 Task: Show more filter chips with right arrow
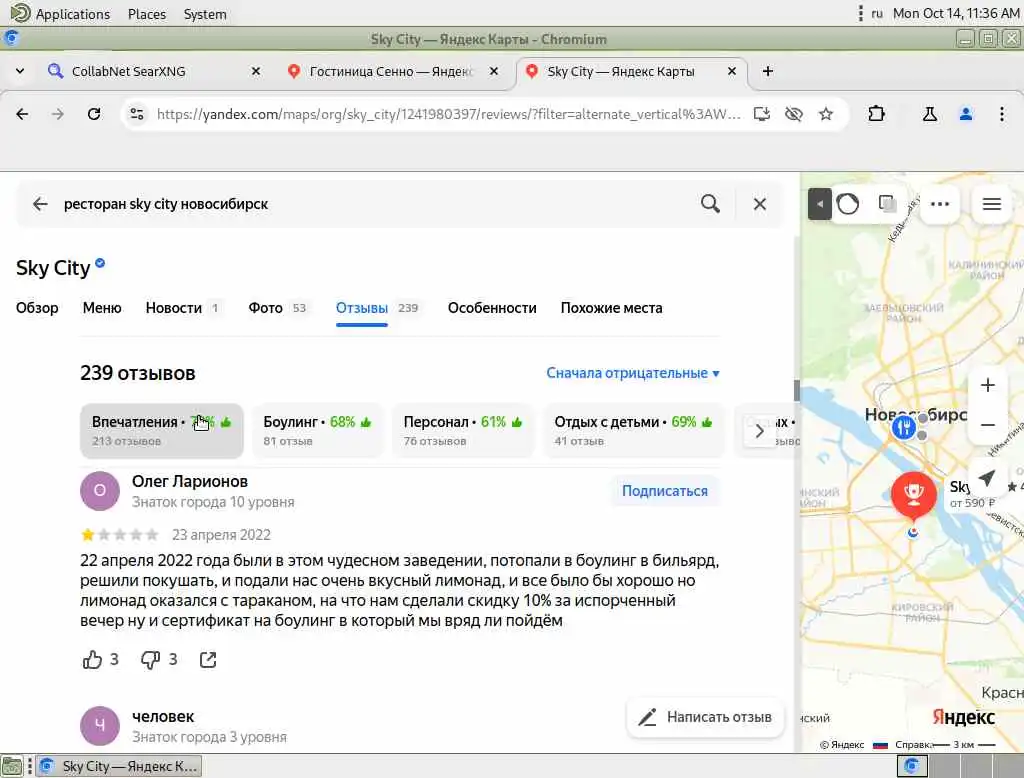pyautogui.click(x=759, y=431)
